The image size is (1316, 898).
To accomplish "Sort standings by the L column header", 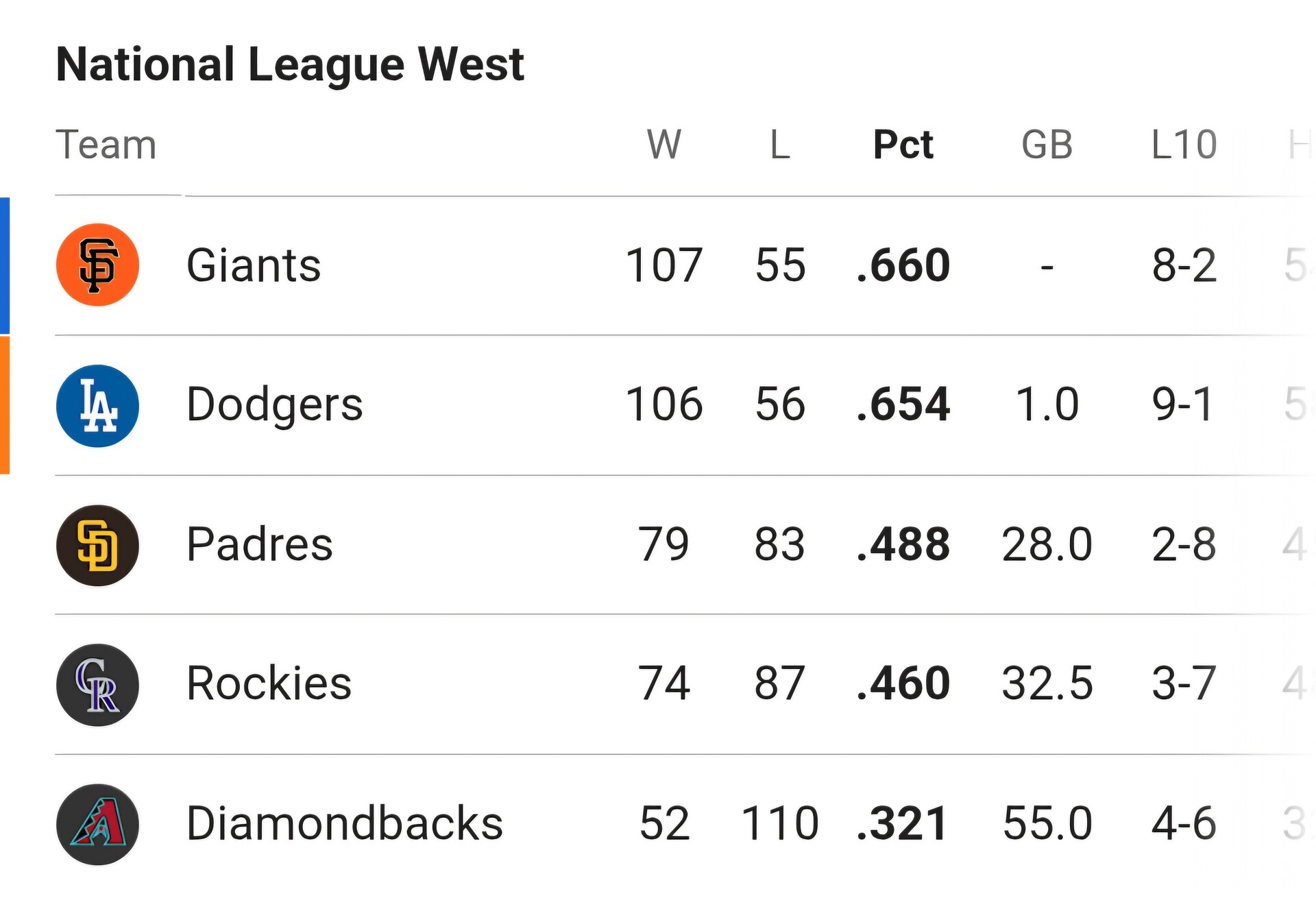I will pos(780,145).
